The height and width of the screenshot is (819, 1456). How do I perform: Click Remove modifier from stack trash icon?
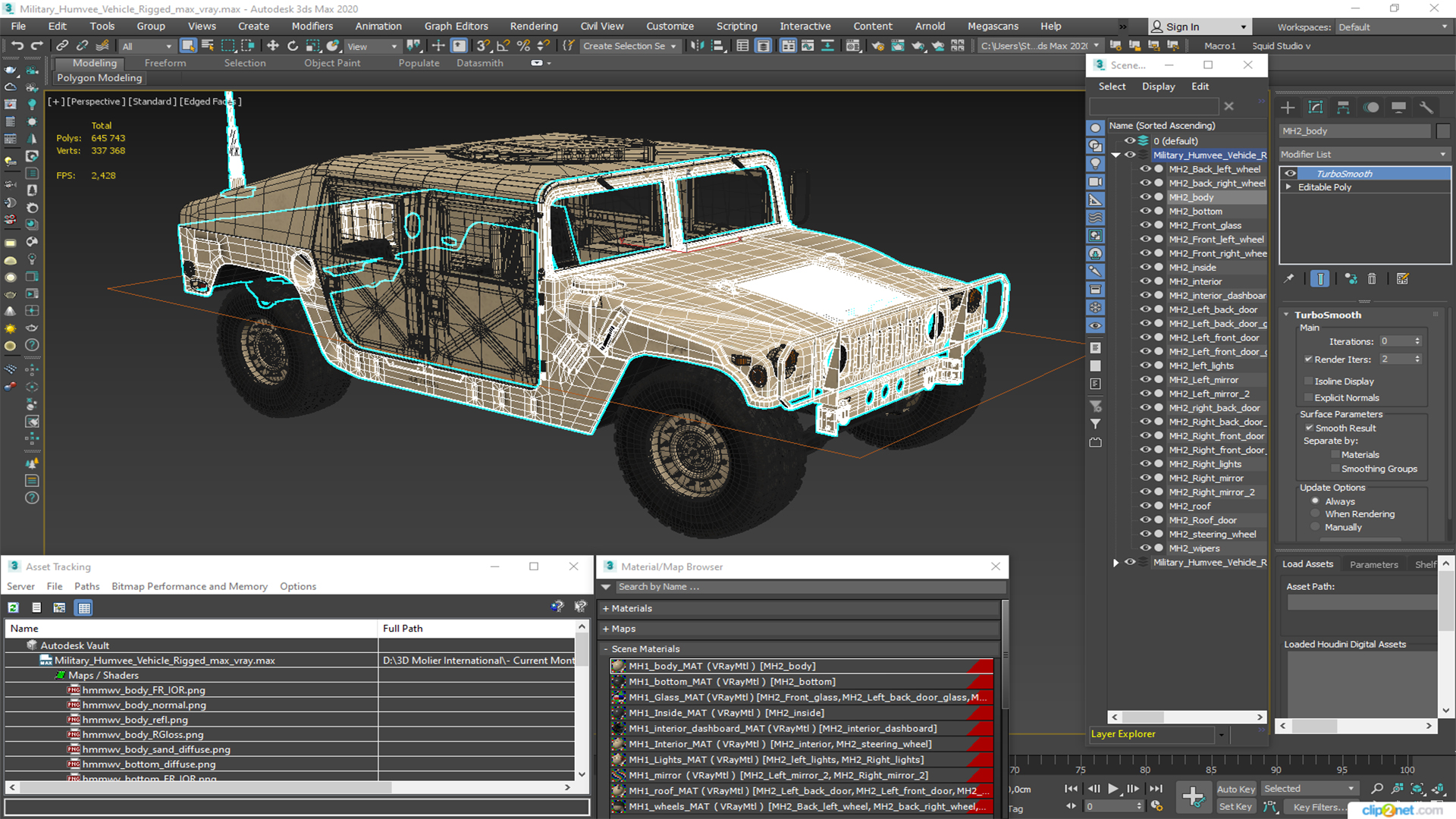[1372, 279]
